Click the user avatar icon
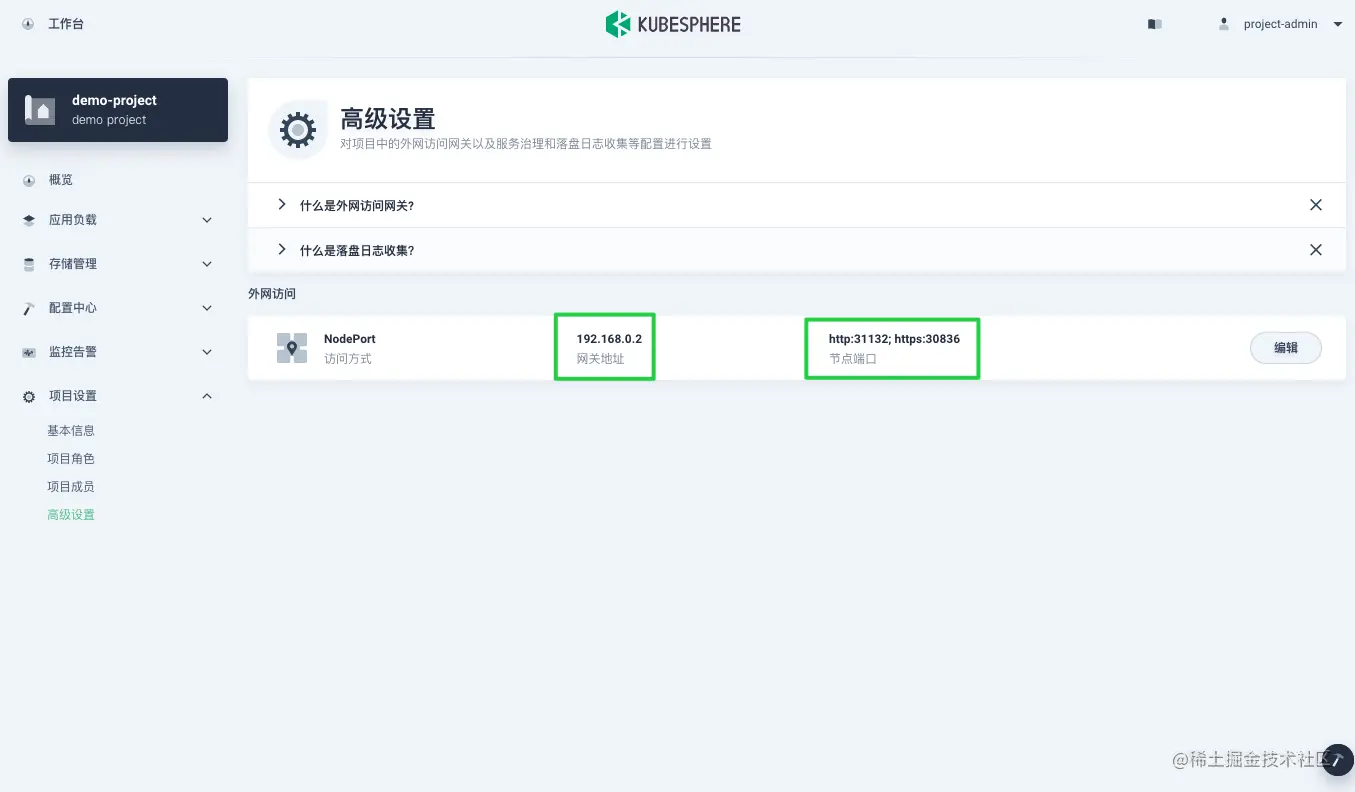Viewport: 1355px width, 792px height. pyautogui.click(x=1224, y=24)
